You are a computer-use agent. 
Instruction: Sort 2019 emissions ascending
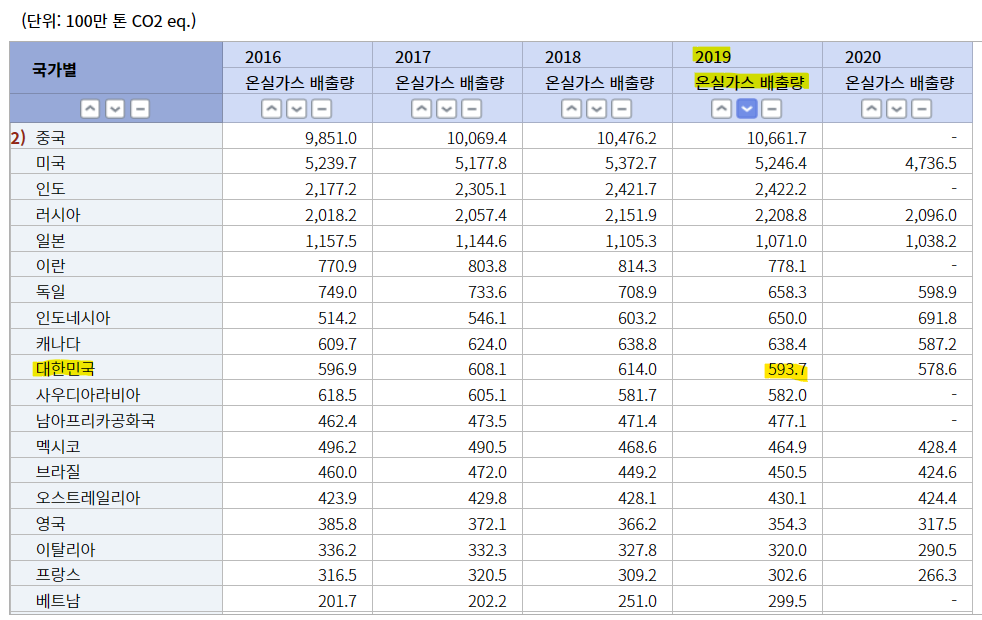(721, 109)
